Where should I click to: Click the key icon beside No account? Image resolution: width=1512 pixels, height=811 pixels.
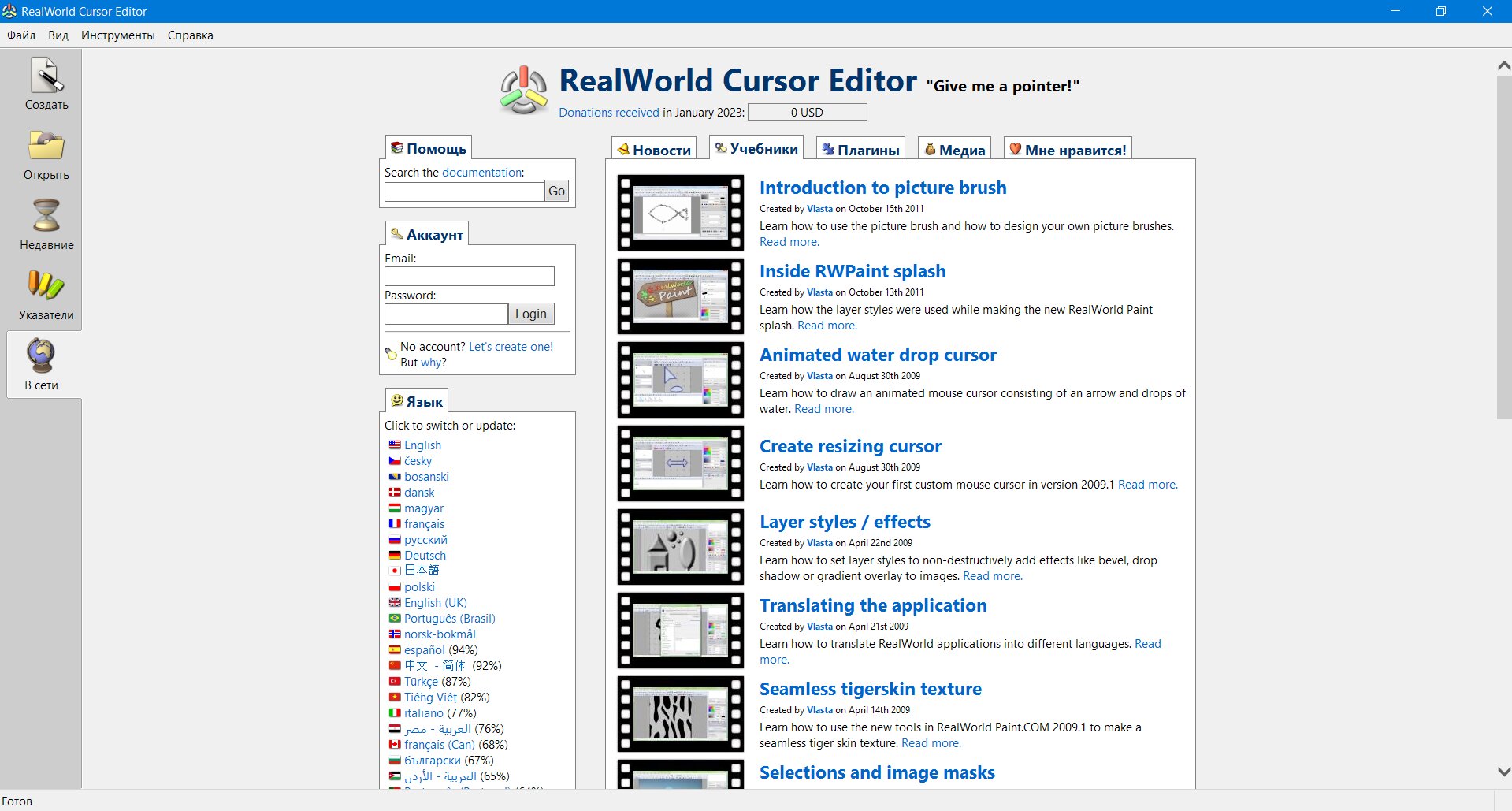tap(391, 354)
